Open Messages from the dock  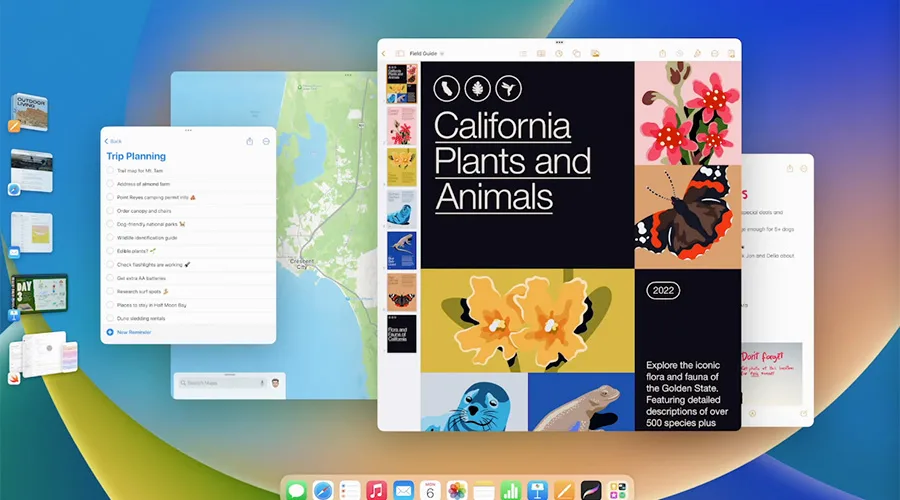[x=296, y=490]
